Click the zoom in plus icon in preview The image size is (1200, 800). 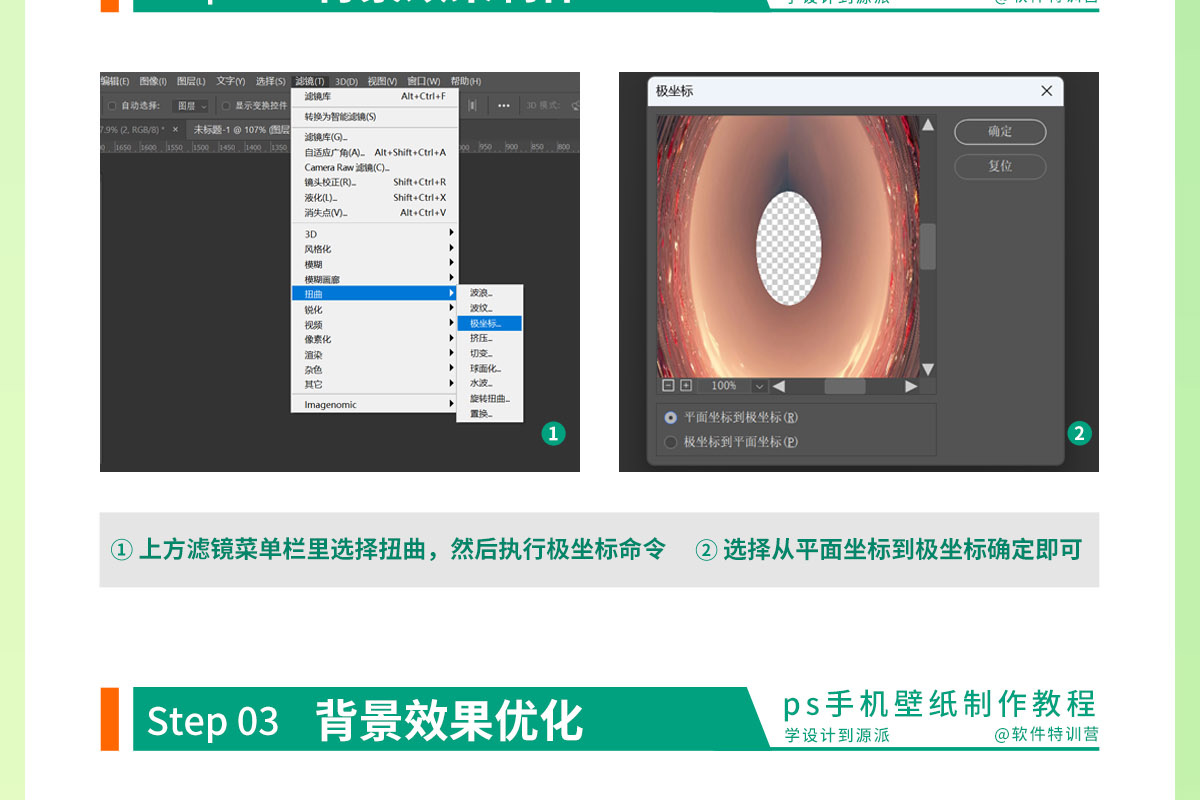click(x=686, y=386)
